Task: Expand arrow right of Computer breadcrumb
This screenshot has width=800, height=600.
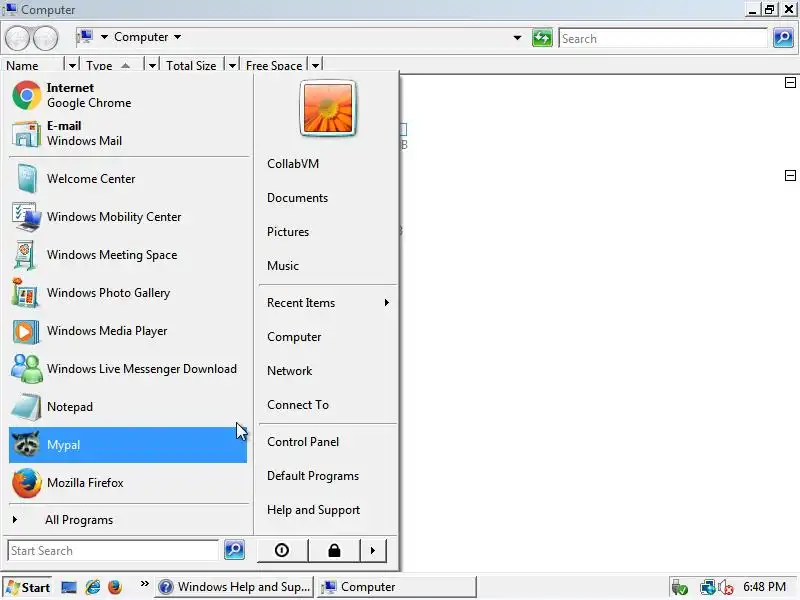Action: point(178,37)
